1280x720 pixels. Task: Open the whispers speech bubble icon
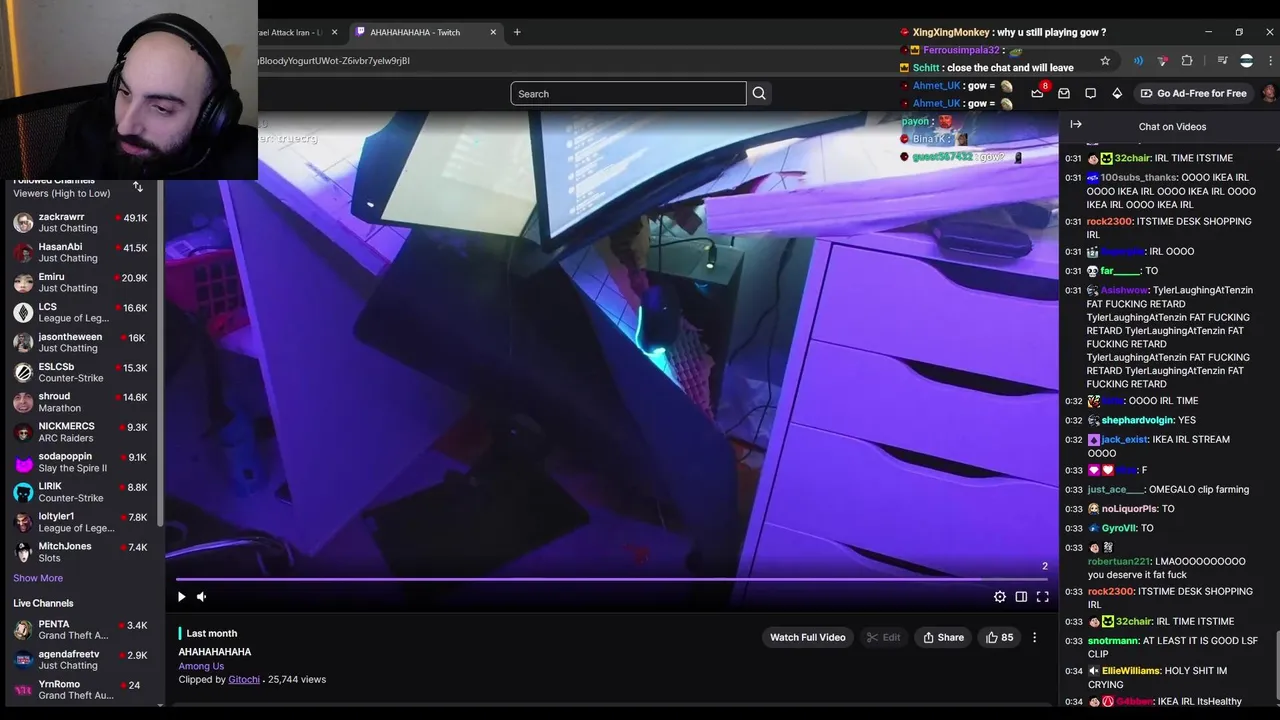(1090, 93)
